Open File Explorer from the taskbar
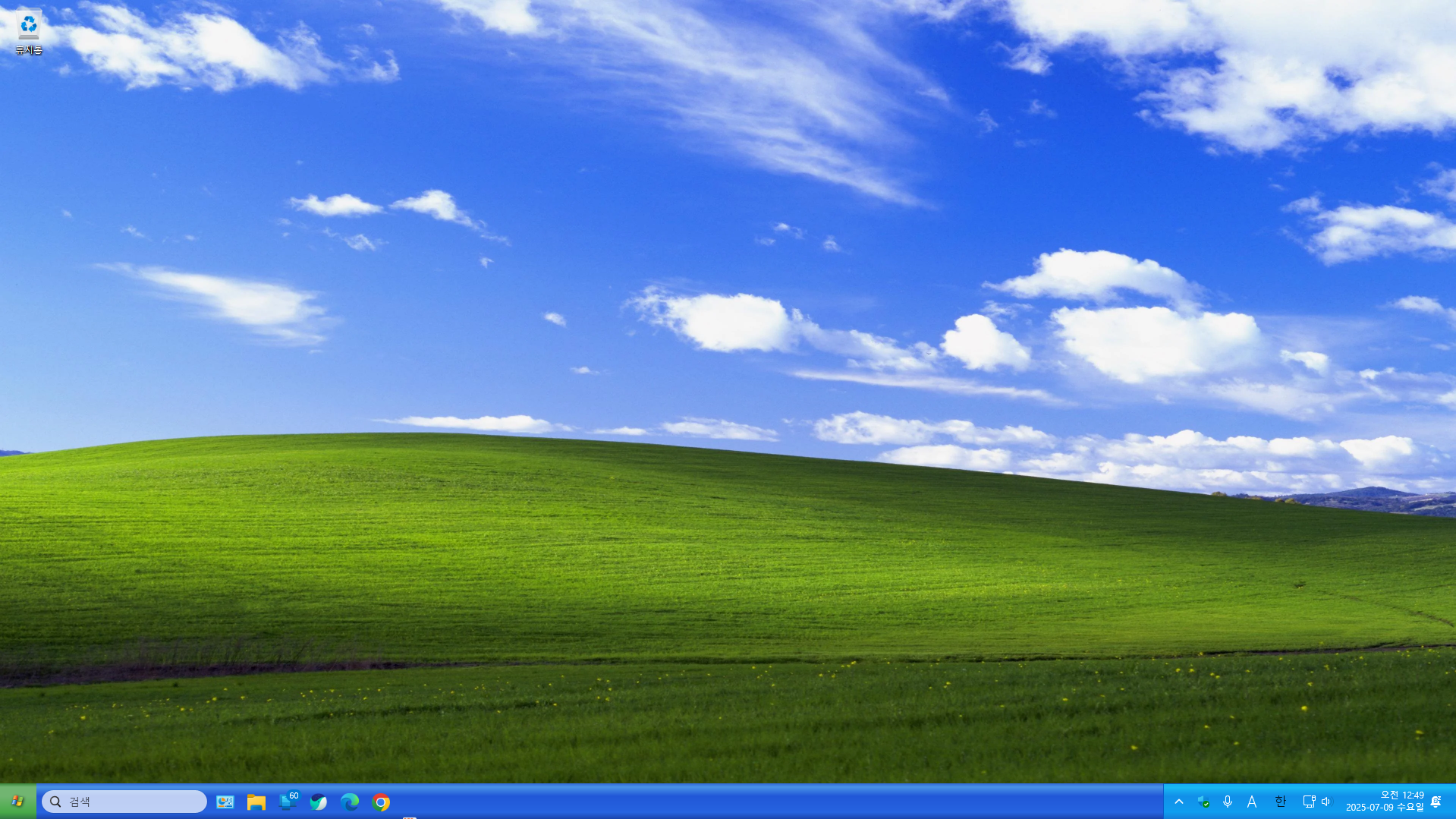1456x819 pixels. pyautogui.click(x=256, y=802)
